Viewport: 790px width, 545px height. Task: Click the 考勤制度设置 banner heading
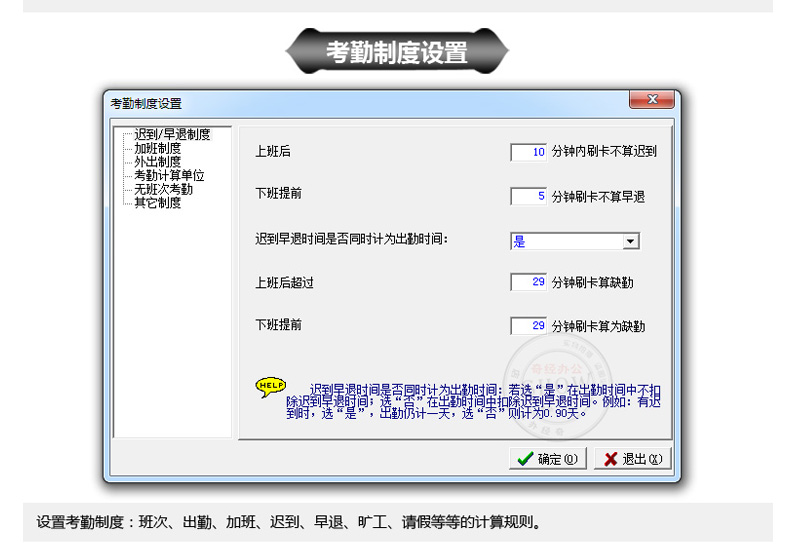tap(397, 52)
